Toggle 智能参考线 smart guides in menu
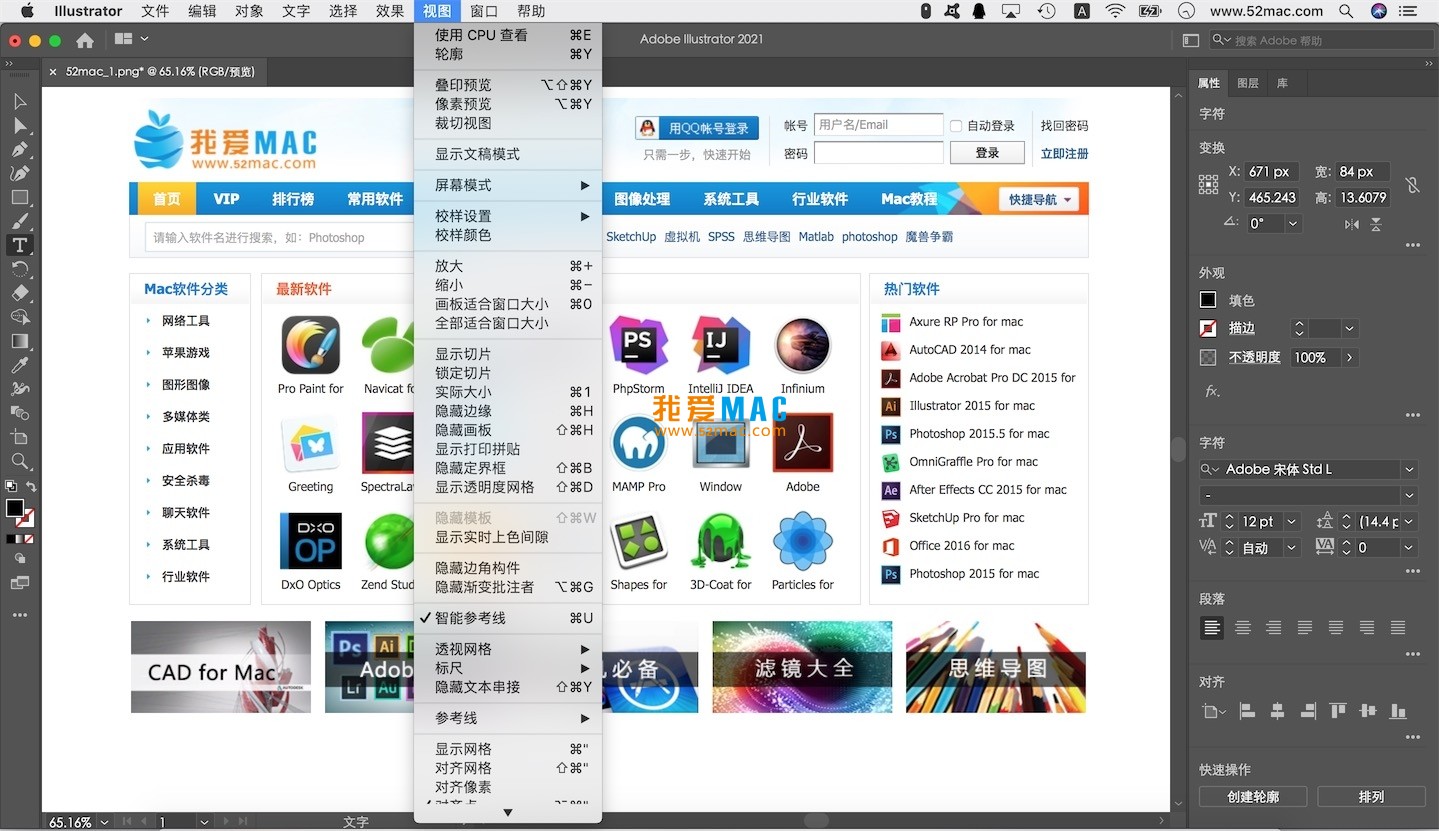 [x=508, y=618]
